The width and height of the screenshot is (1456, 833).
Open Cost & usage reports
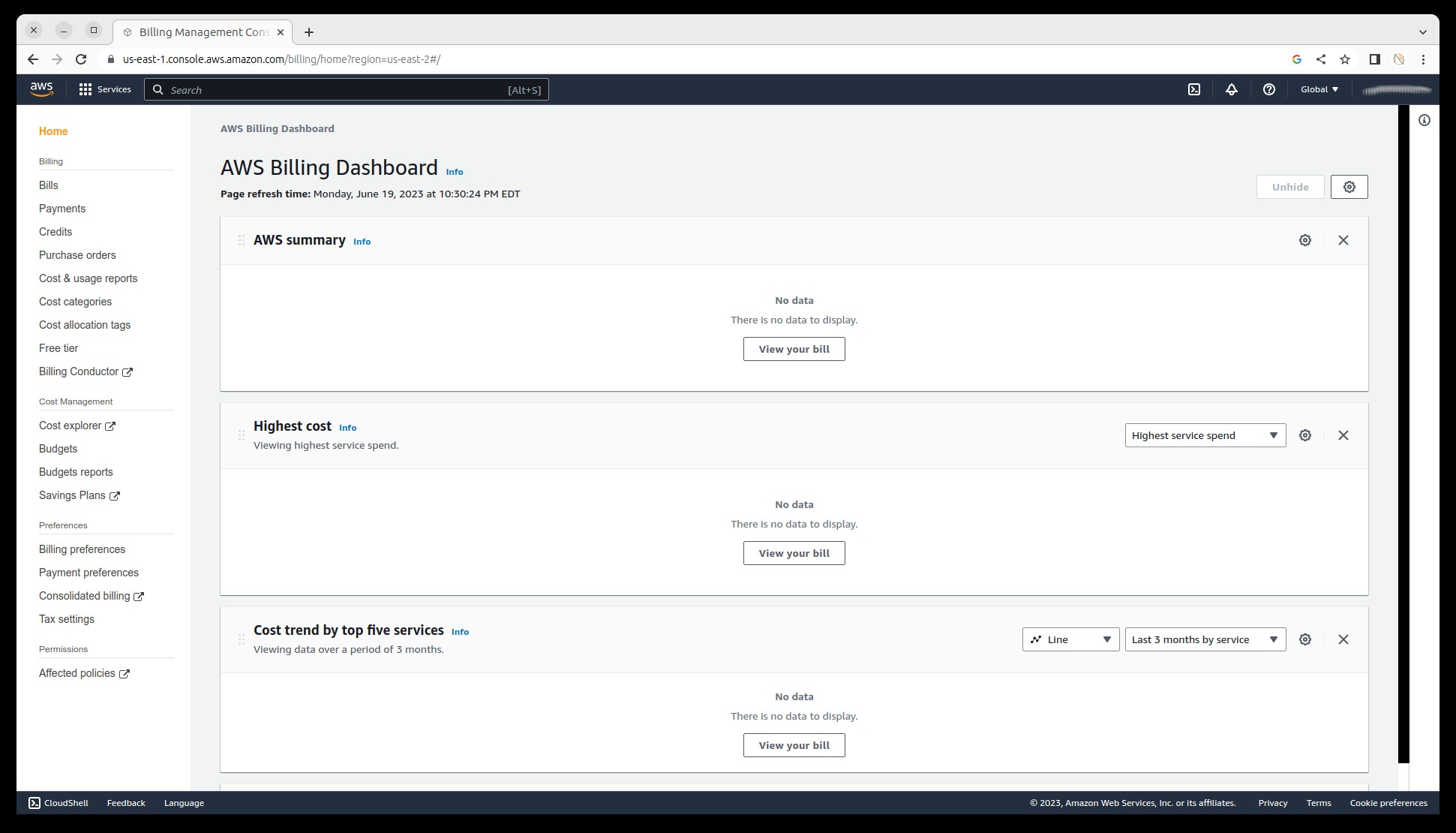pos(89,278)
